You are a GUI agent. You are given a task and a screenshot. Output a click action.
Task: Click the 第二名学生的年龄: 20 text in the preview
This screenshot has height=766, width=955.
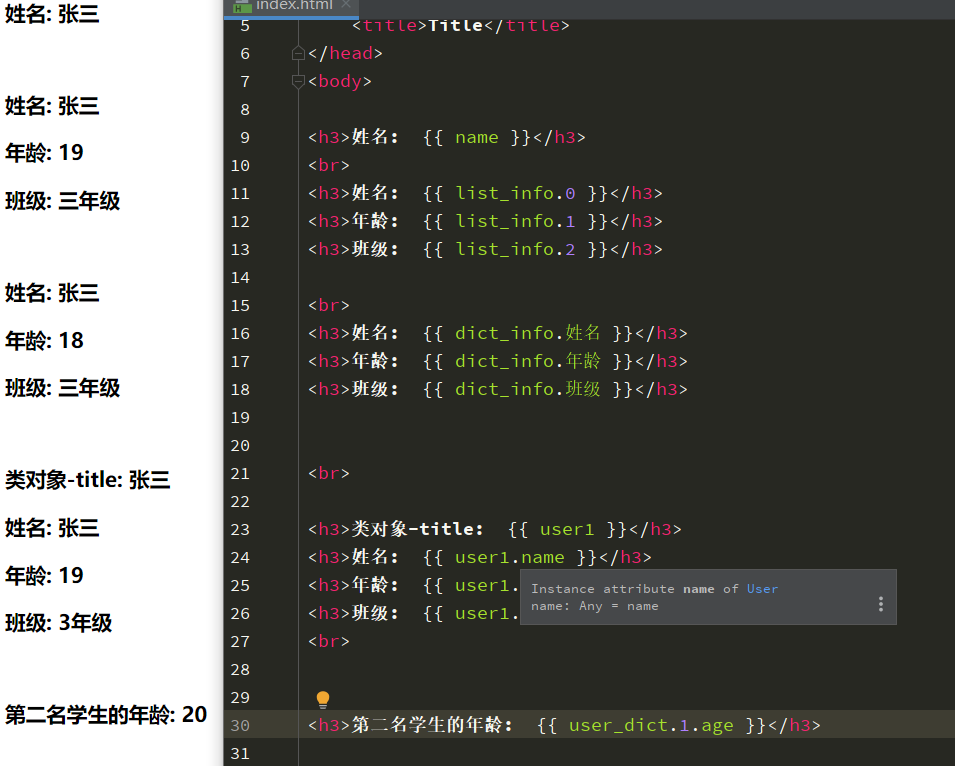[103, 714]
